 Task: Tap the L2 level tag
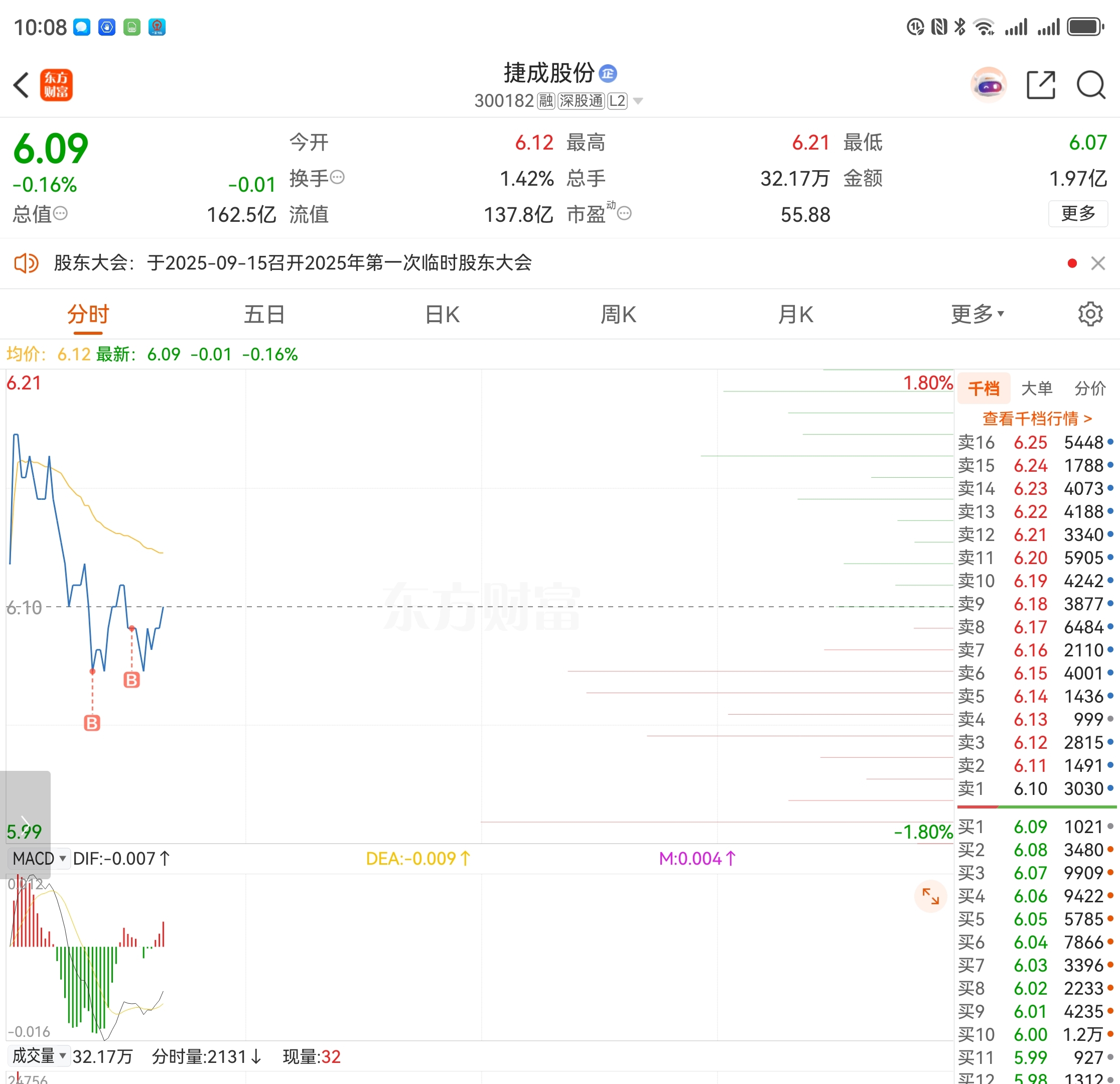[x=617, y=101]
